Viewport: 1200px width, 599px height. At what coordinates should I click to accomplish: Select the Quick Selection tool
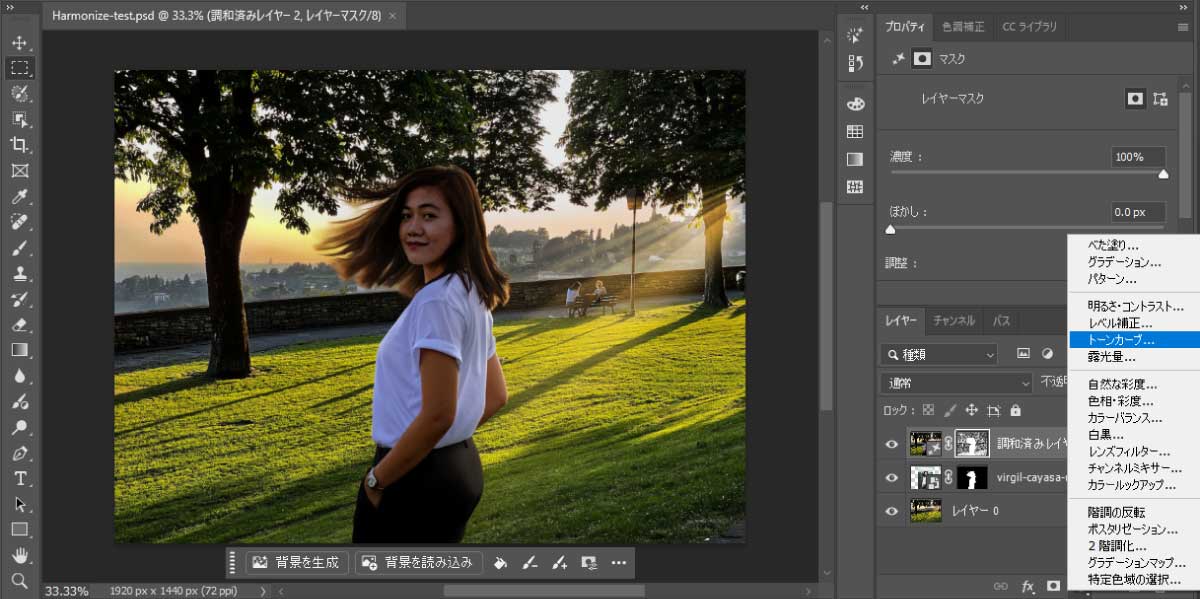19,93
